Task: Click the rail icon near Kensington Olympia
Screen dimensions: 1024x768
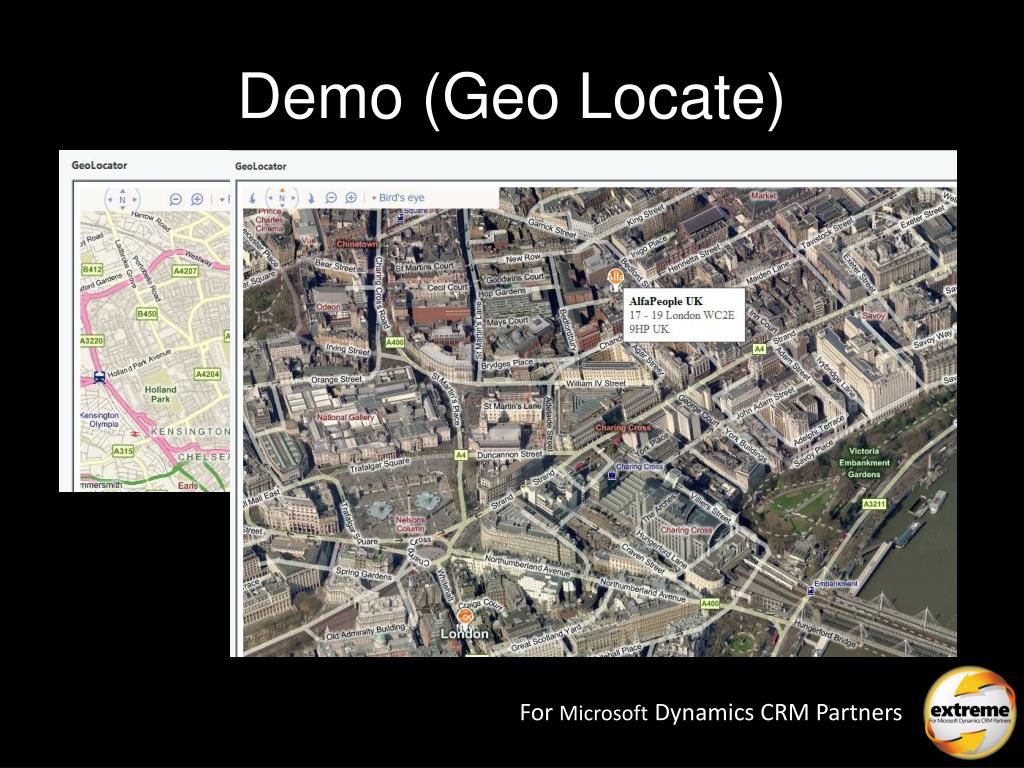Action: (135, 434)
